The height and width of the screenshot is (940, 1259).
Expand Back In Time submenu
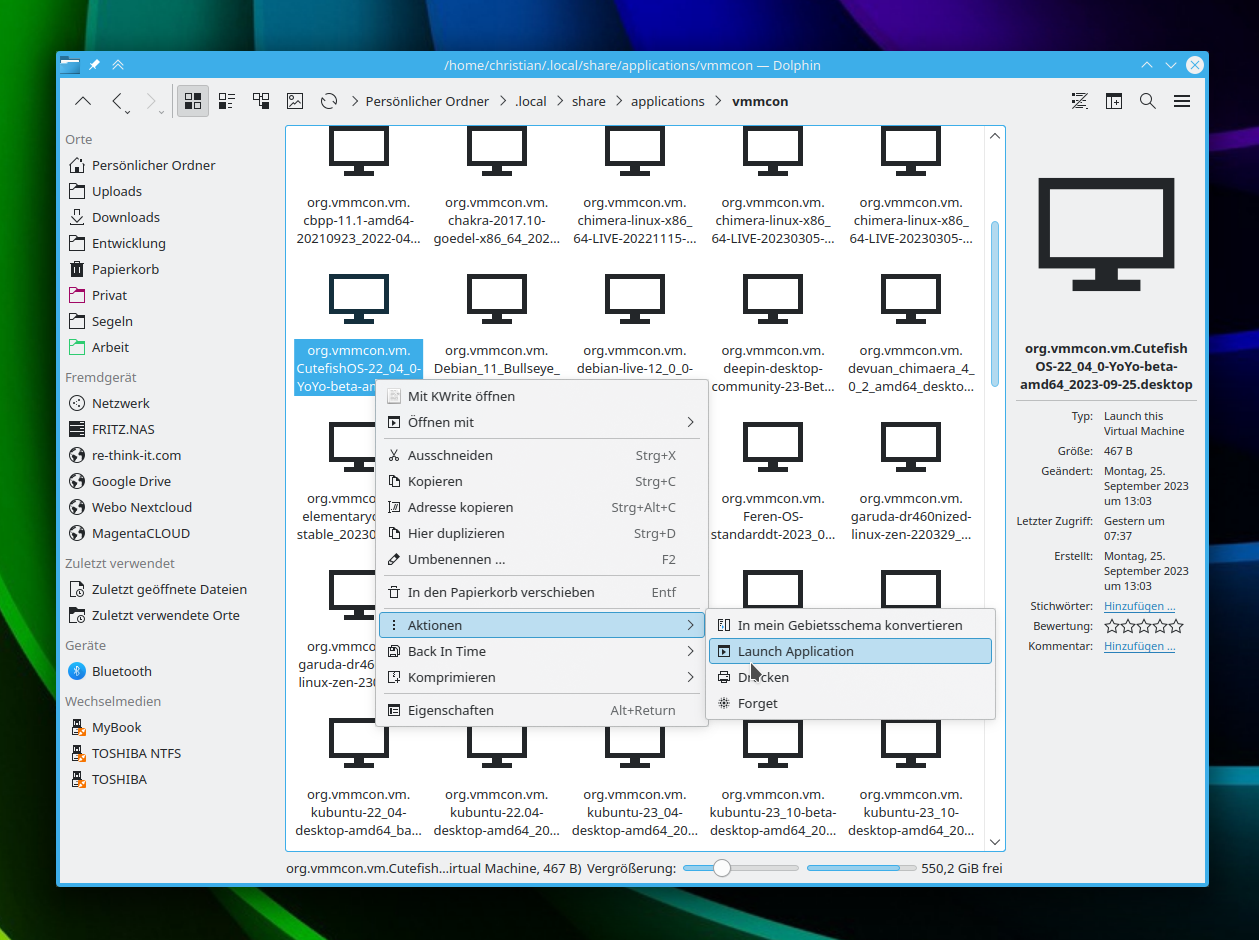pos(541,651)
